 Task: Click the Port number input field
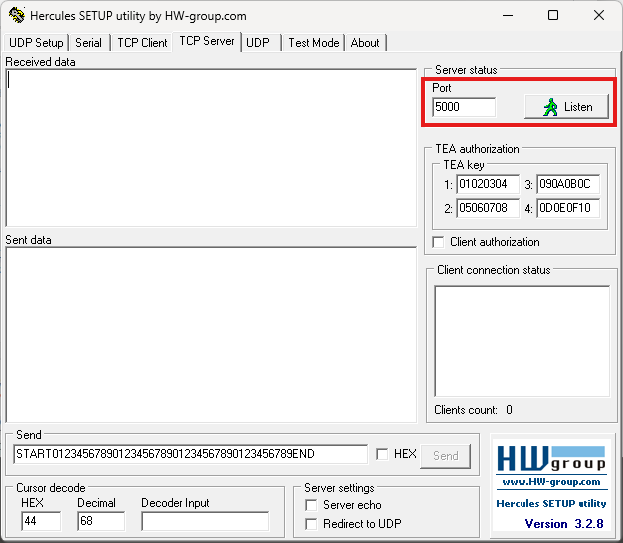click(463, 107)
